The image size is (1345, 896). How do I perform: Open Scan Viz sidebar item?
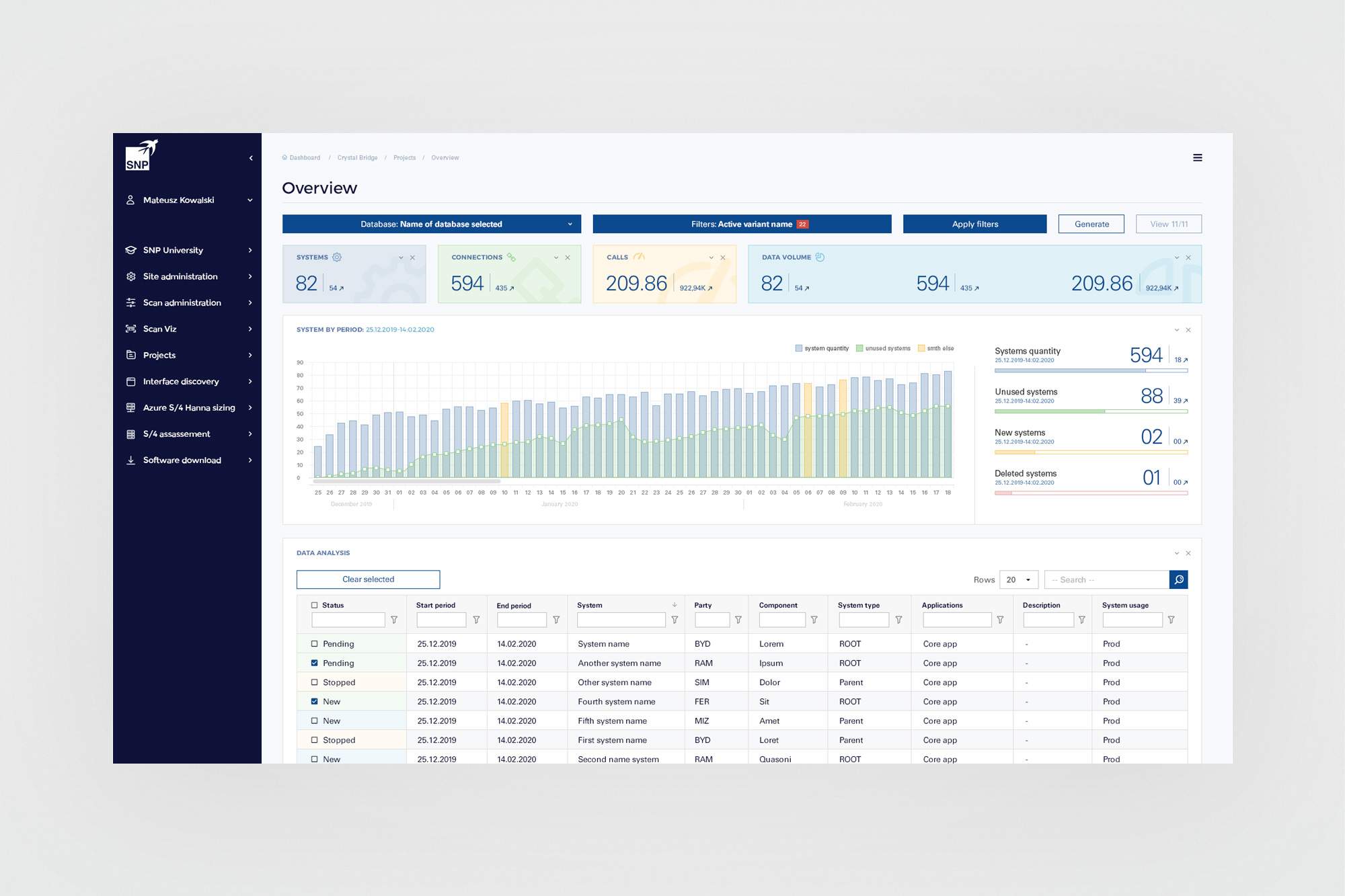tap(159, 329)
